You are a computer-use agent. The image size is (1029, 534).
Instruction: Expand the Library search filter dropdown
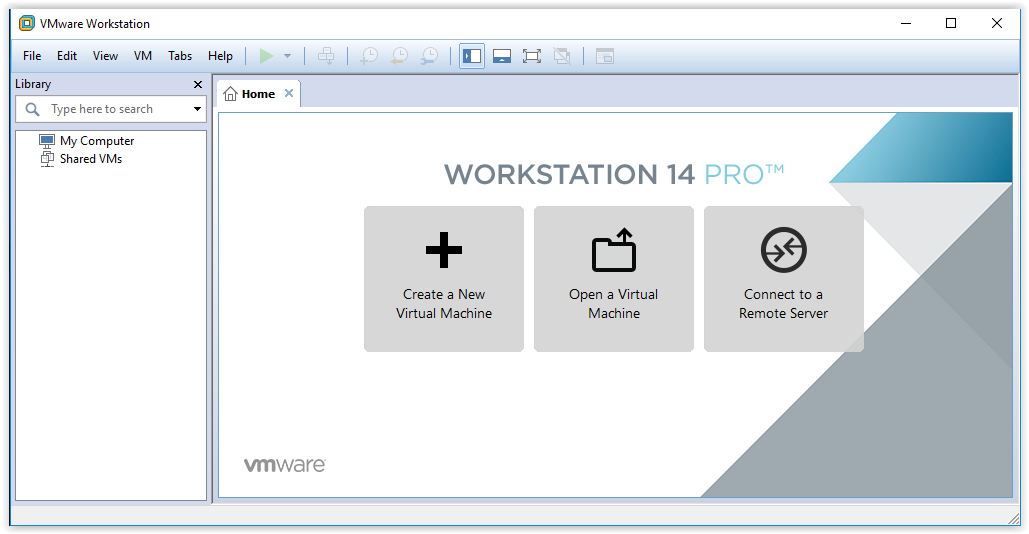tap(197, 109)
